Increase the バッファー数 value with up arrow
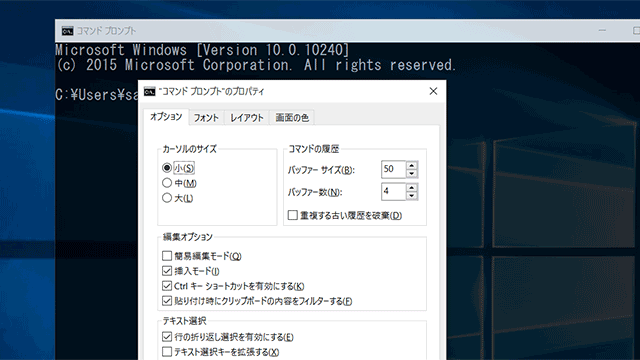 coord(412,188)
